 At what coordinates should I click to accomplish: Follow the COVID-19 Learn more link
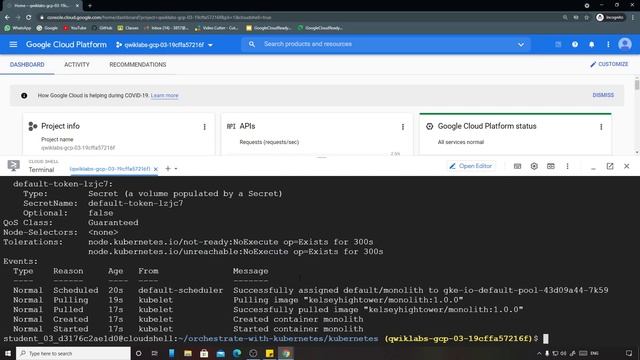pos(164,96)
